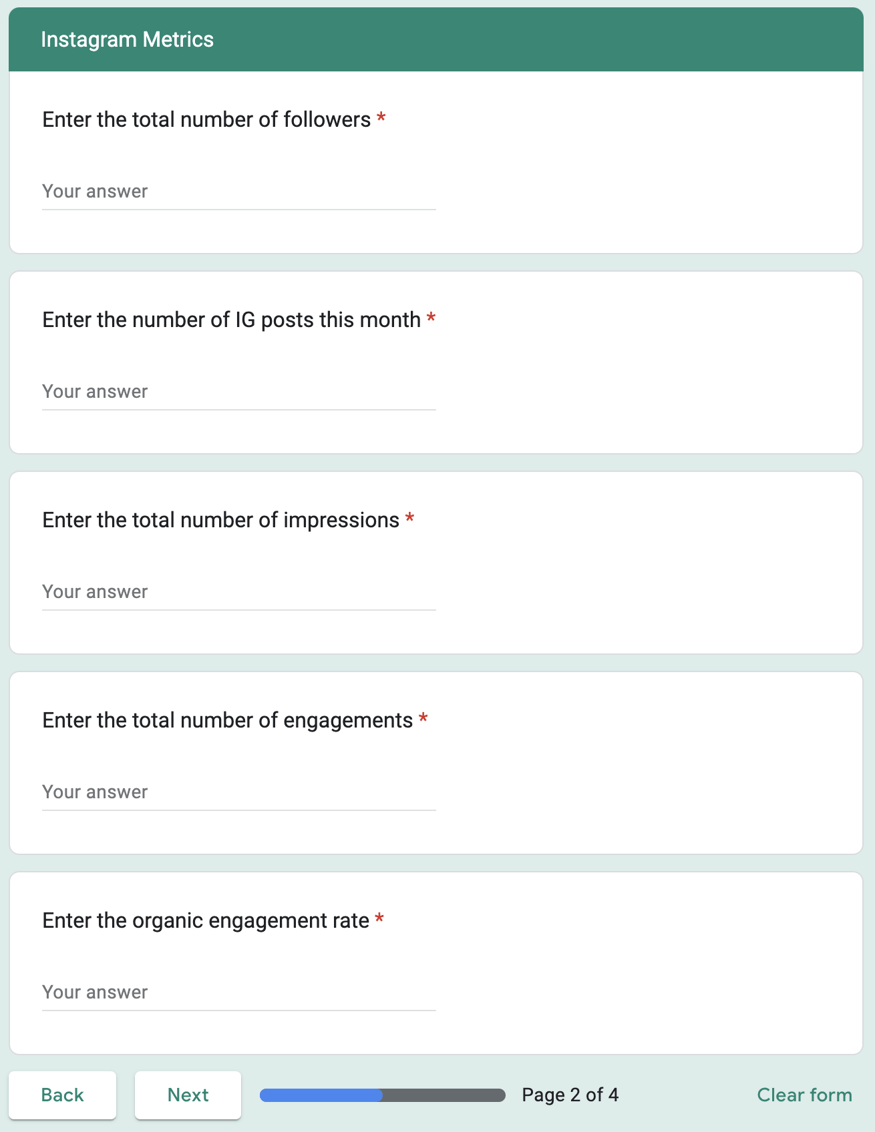Image resolution: width=875 pixels, height=1132 pixels.
Task: Click the followers count answer field
Action: (x=238, y=191)
